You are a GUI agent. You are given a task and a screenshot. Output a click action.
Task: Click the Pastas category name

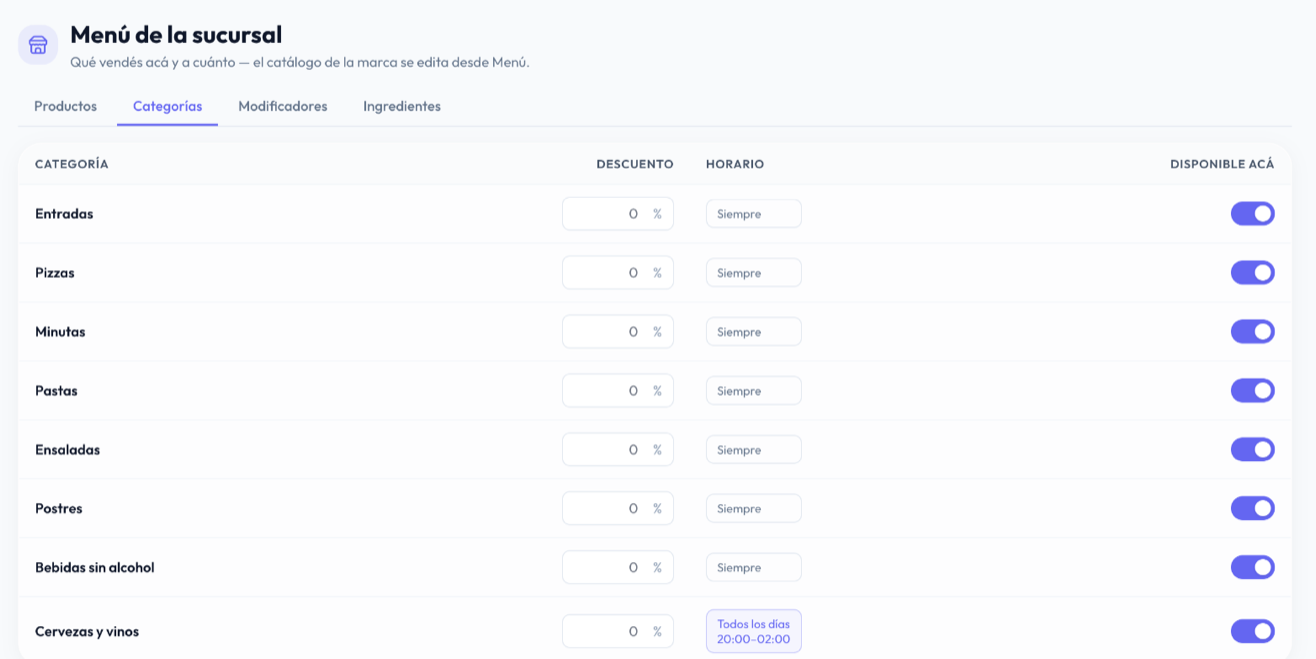tap(56, 391)
